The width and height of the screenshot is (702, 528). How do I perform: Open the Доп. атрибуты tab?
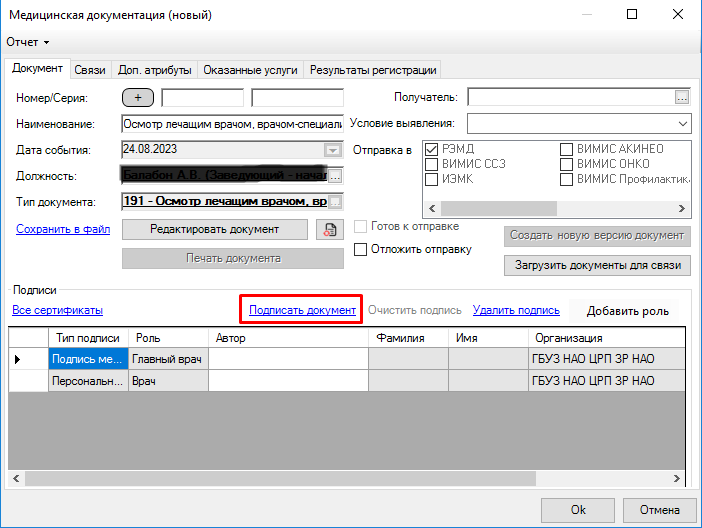click(154, 70)
